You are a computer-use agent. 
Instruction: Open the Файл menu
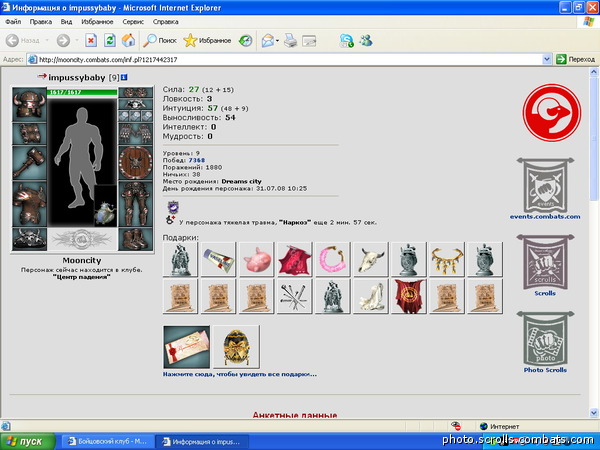13,22
